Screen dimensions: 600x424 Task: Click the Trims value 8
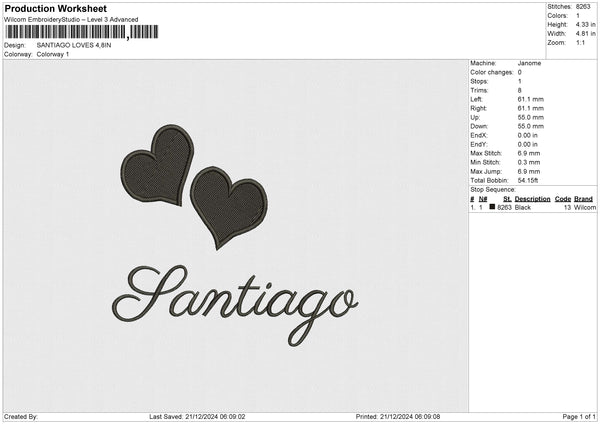point(520,90)
